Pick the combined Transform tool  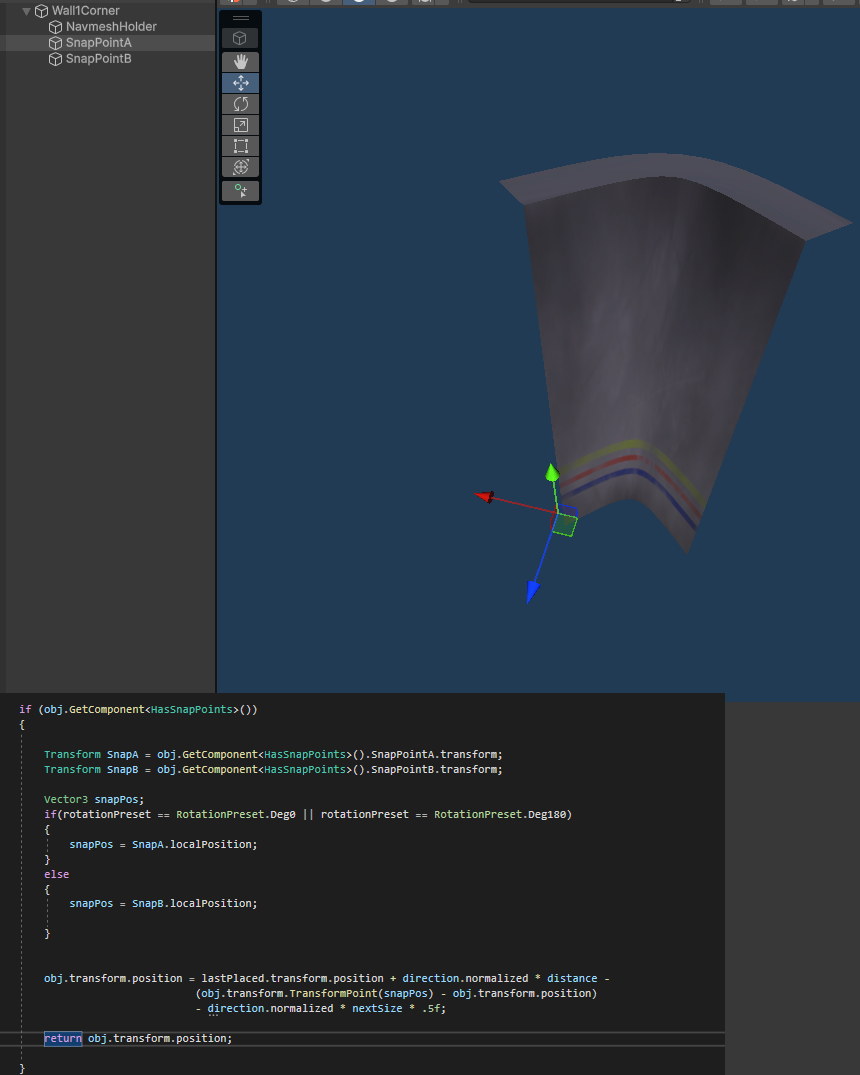[x=240, y=167]
